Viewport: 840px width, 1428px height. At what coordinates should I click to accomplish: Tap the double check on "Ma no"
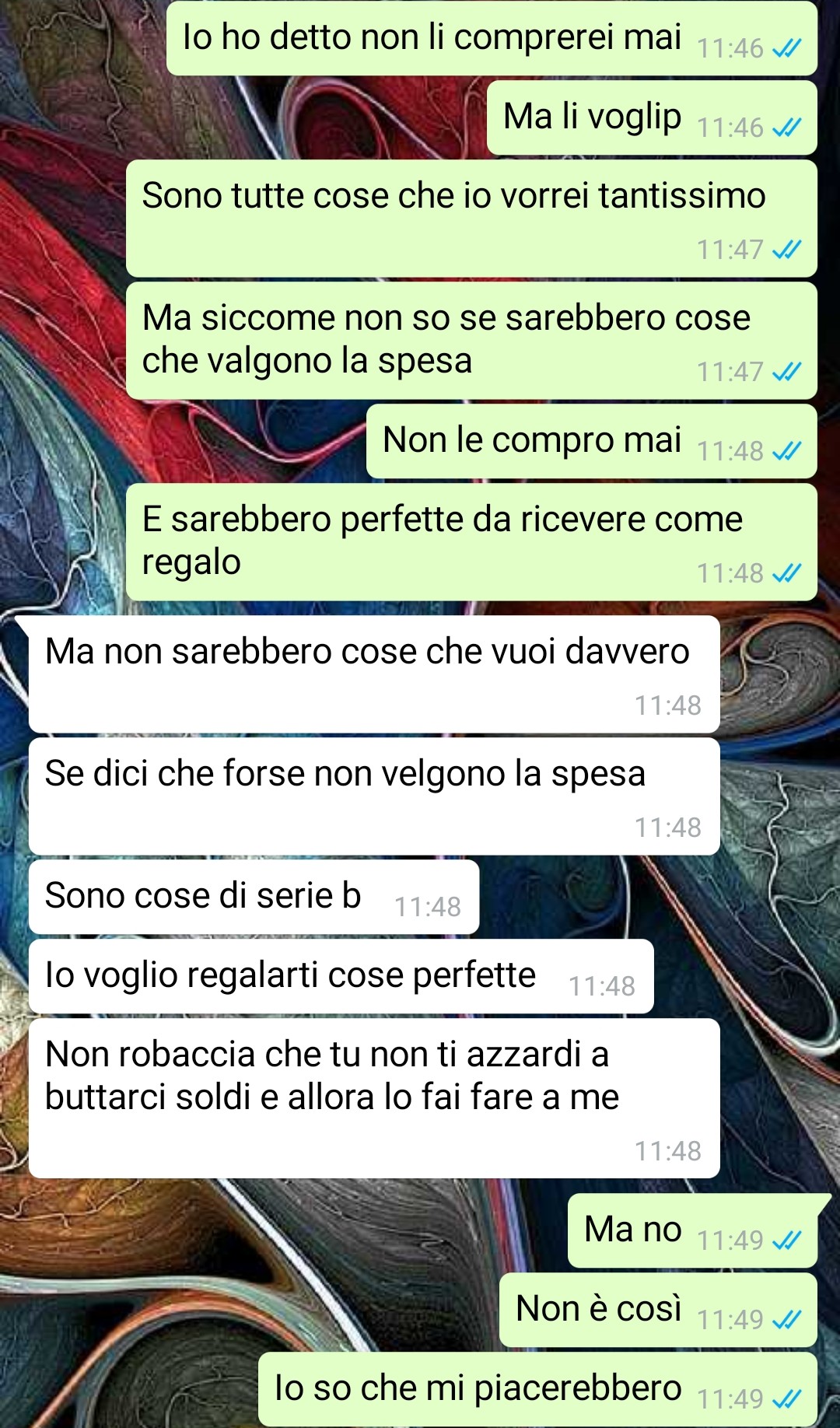coord(786,1241)
